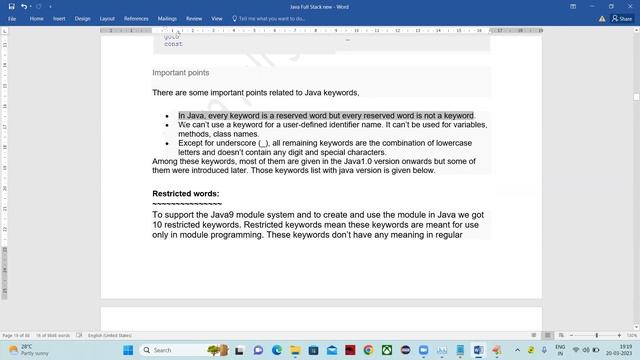
Task: Open the Paint app on the taskbar
Action: point(497,350)
